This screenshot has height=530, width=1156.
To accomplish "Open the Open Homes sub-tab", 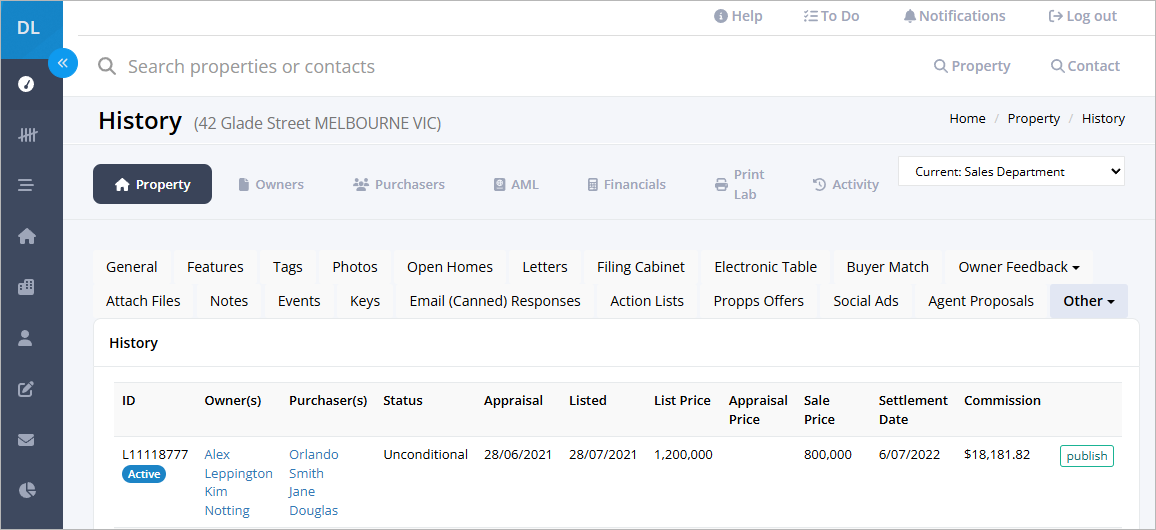I will click(450, 267).
